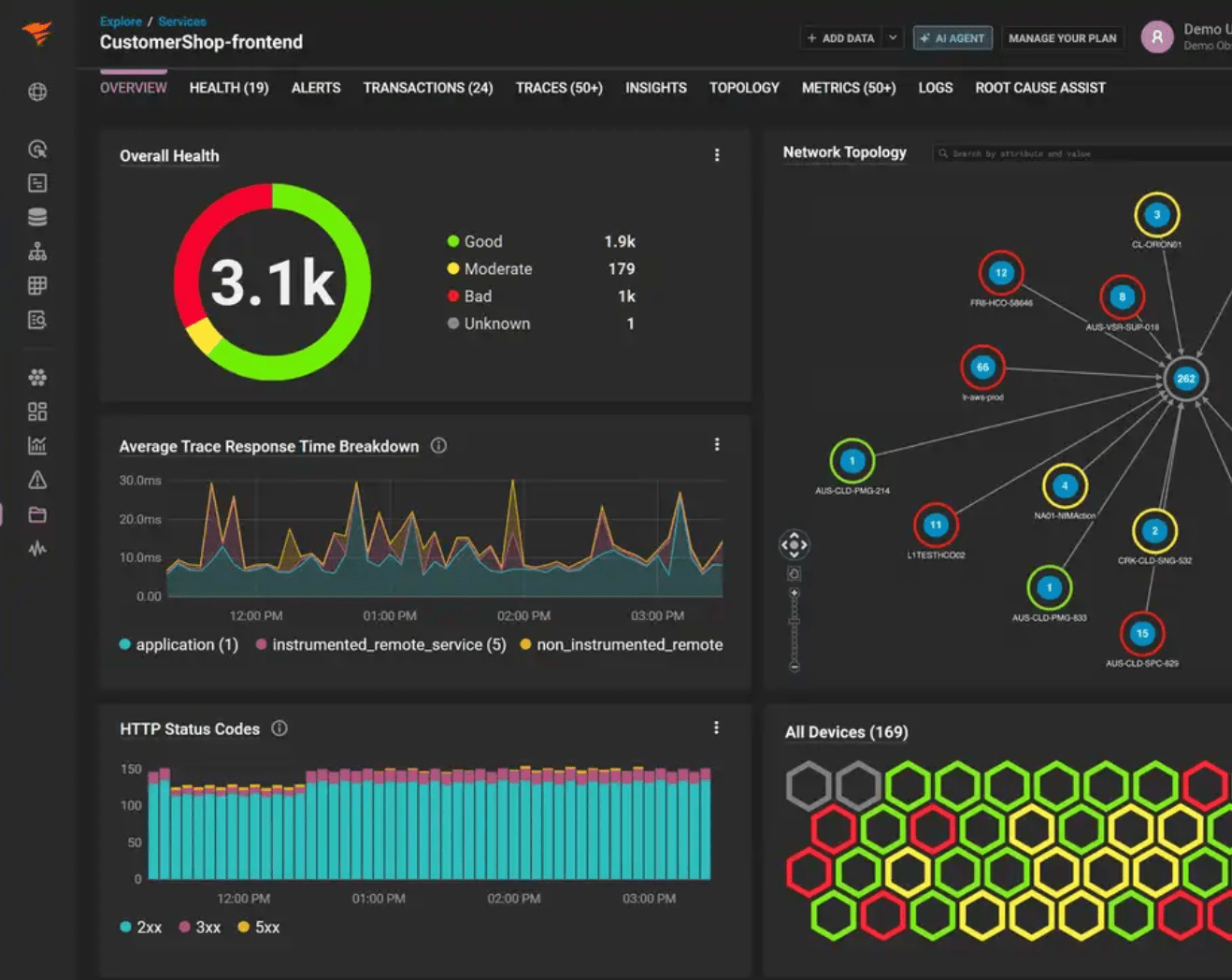The image size is (1232, 980).
Task: Switch to the Traces (50+) tab
Action: point(559,87)
